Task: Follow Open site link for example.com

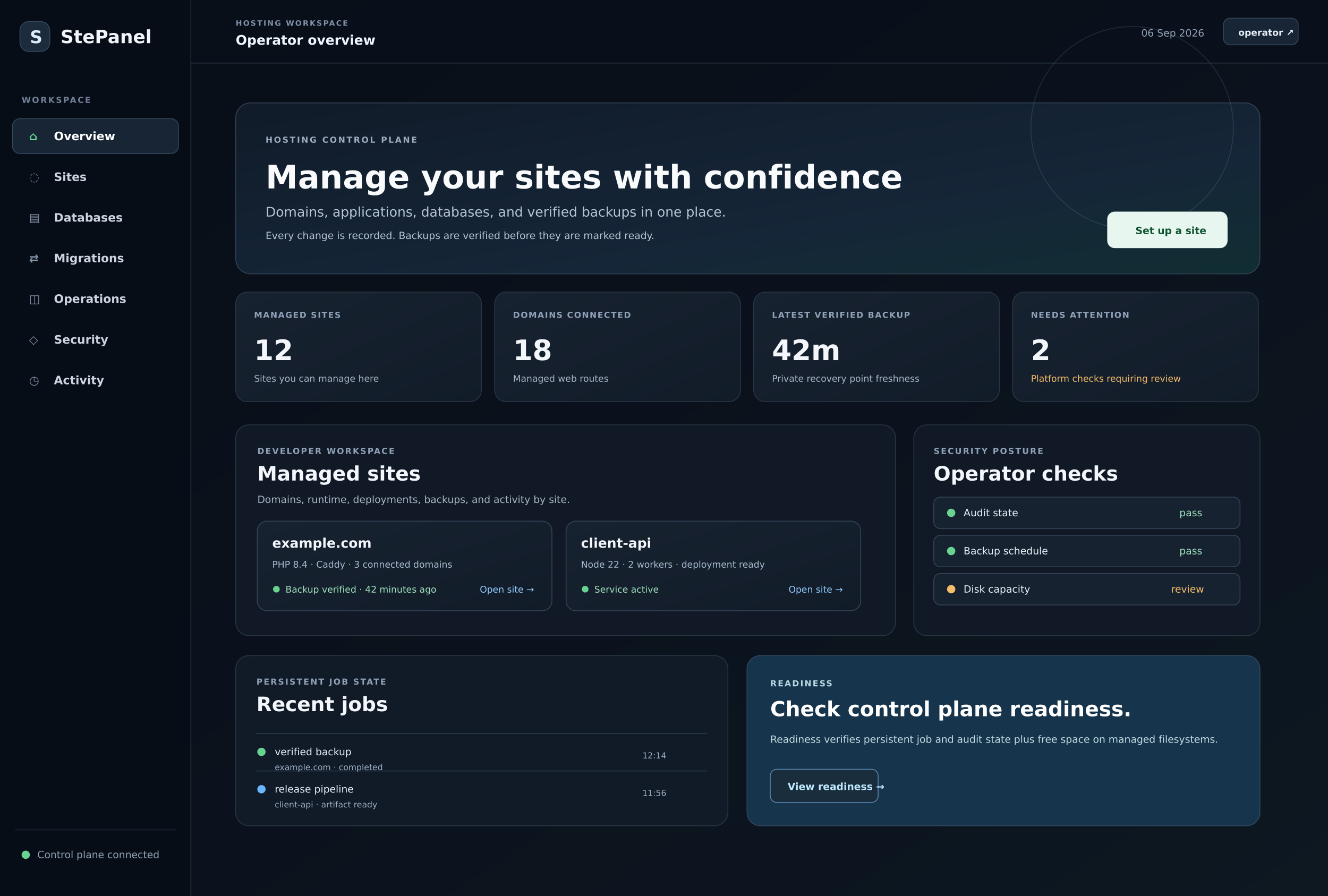Action: click(506, 589)
